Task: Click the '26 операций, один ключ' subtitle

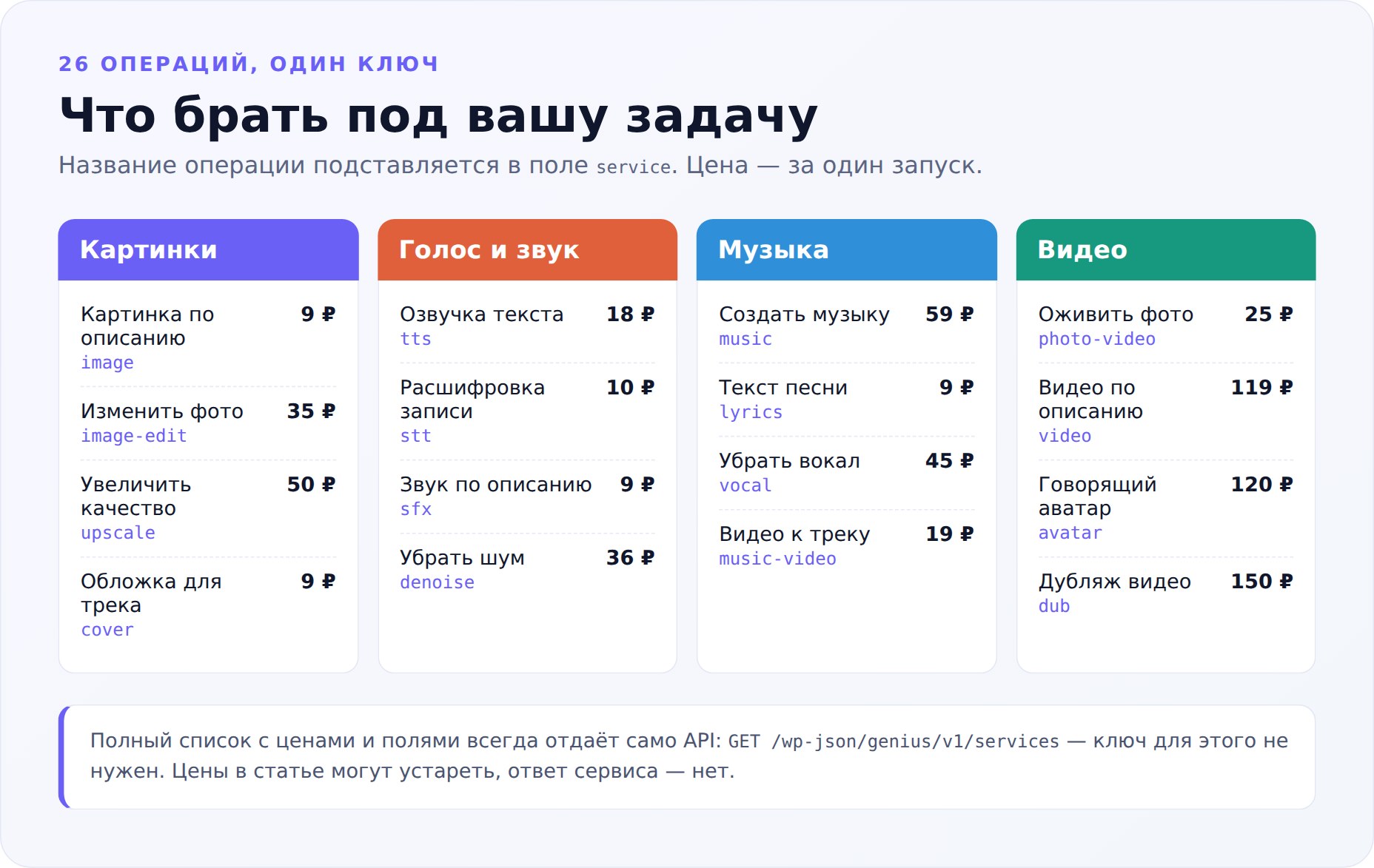Action: pyautogui.click(x=249, y=64)
